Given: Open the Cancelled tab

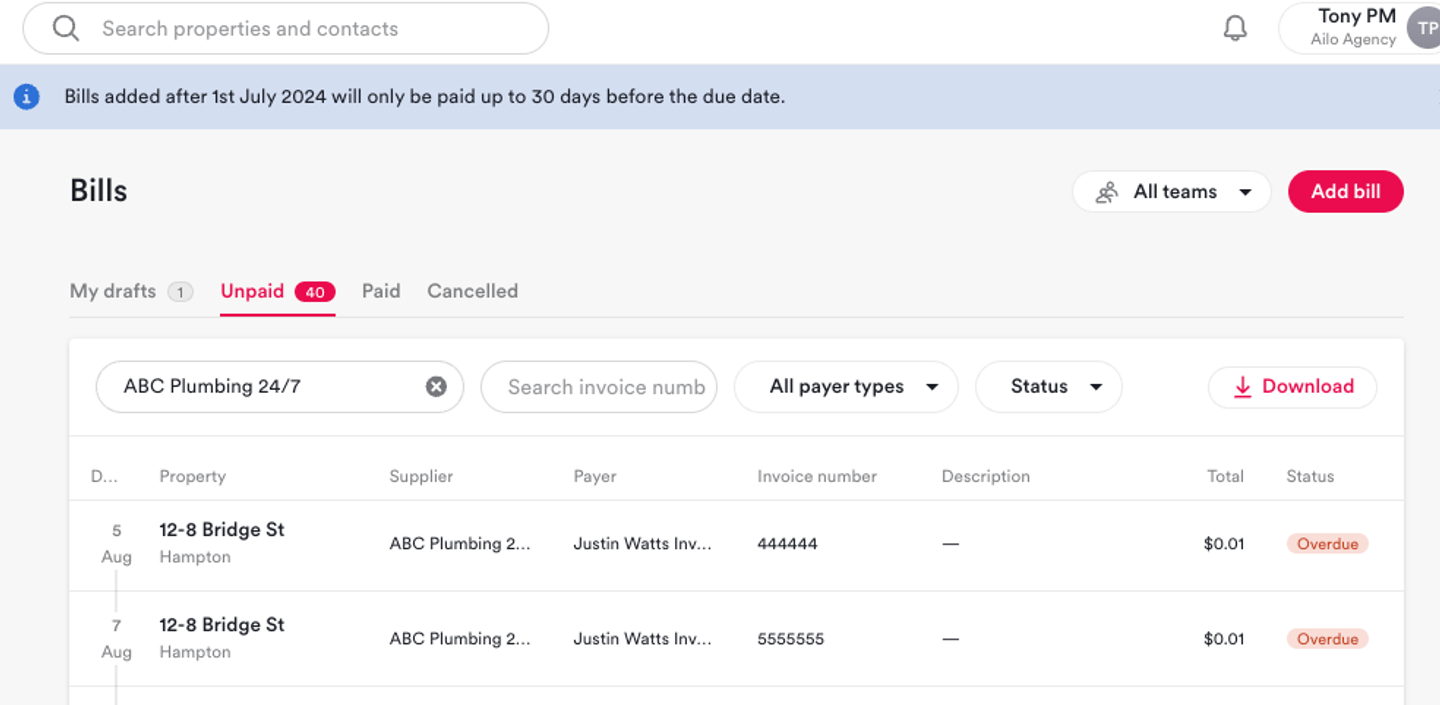Looking at the screenshot, I should pos(472,291).
